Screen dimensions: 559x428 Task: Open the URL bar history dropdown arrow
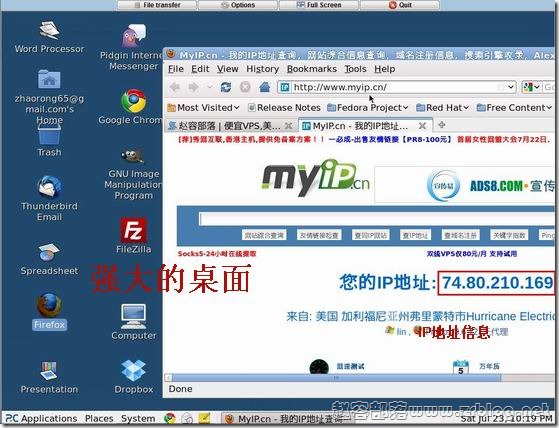pyautogui.click(x=511, y=87)
